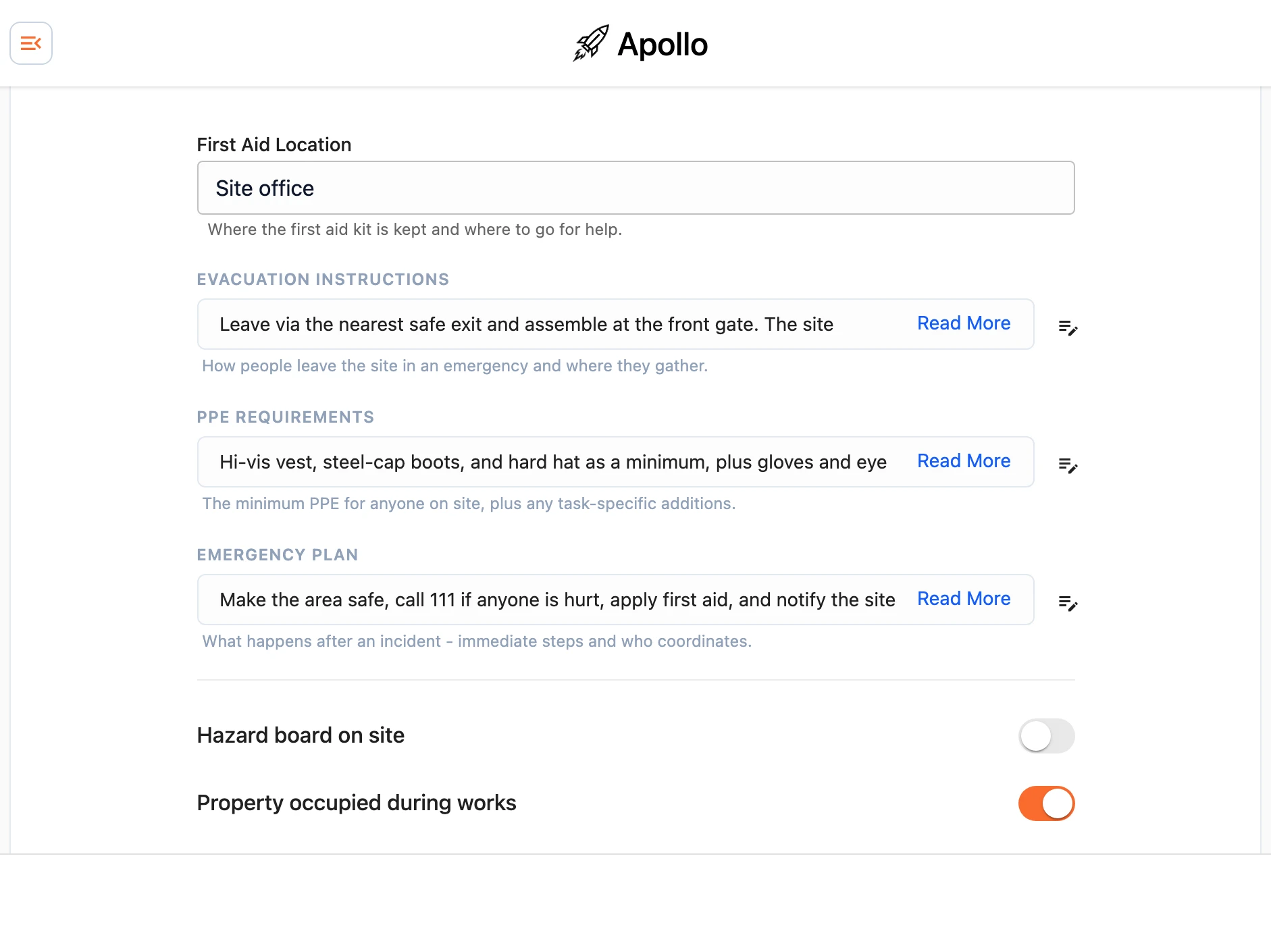Open the Emergency Plan edit icon
Viewport: 1271px width, 952px height.
point(1068,603)
